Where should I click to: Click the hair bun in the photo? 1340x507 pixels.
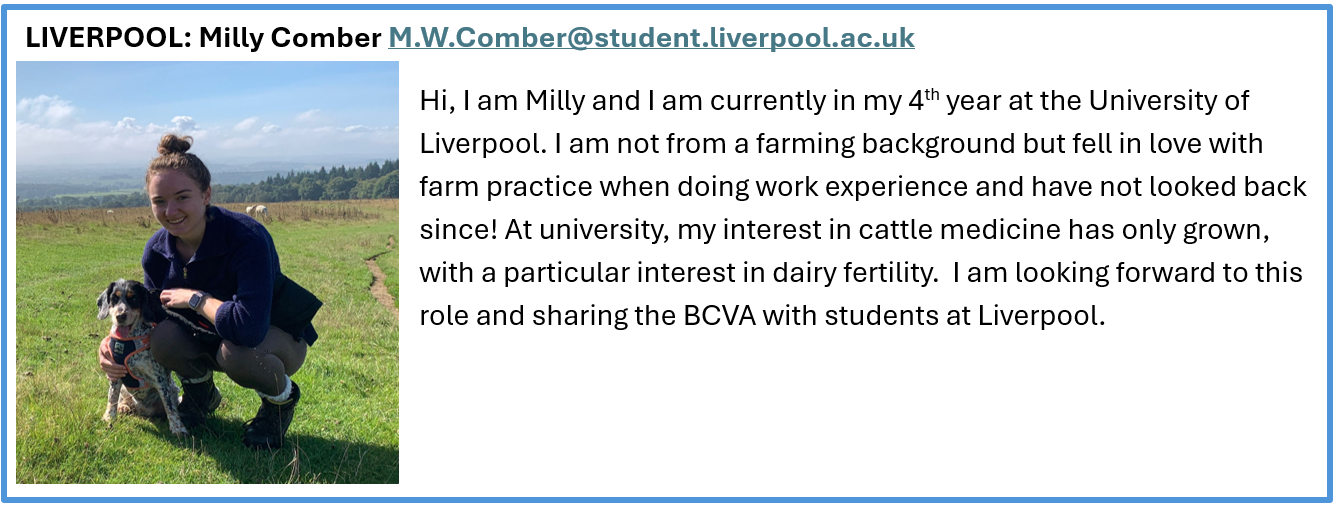(x=174, y=143)
